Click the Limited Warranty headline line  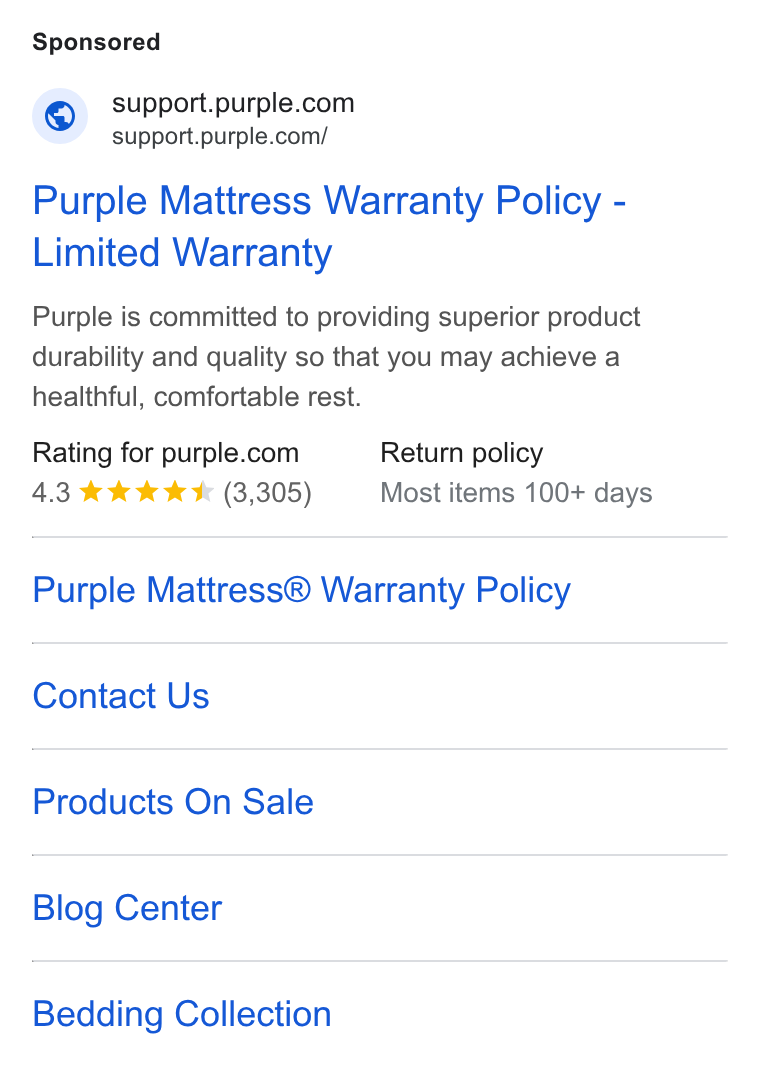(182, 253)
